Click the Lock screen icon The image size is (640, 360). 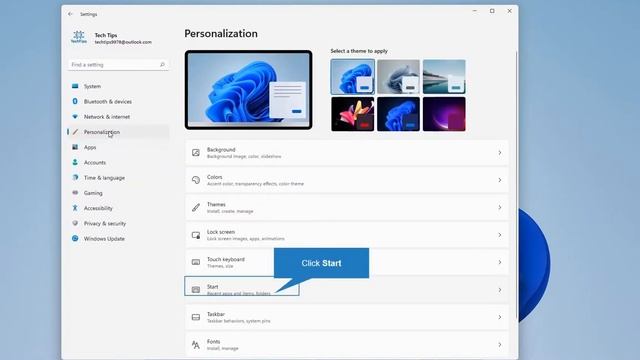point(196,235)
